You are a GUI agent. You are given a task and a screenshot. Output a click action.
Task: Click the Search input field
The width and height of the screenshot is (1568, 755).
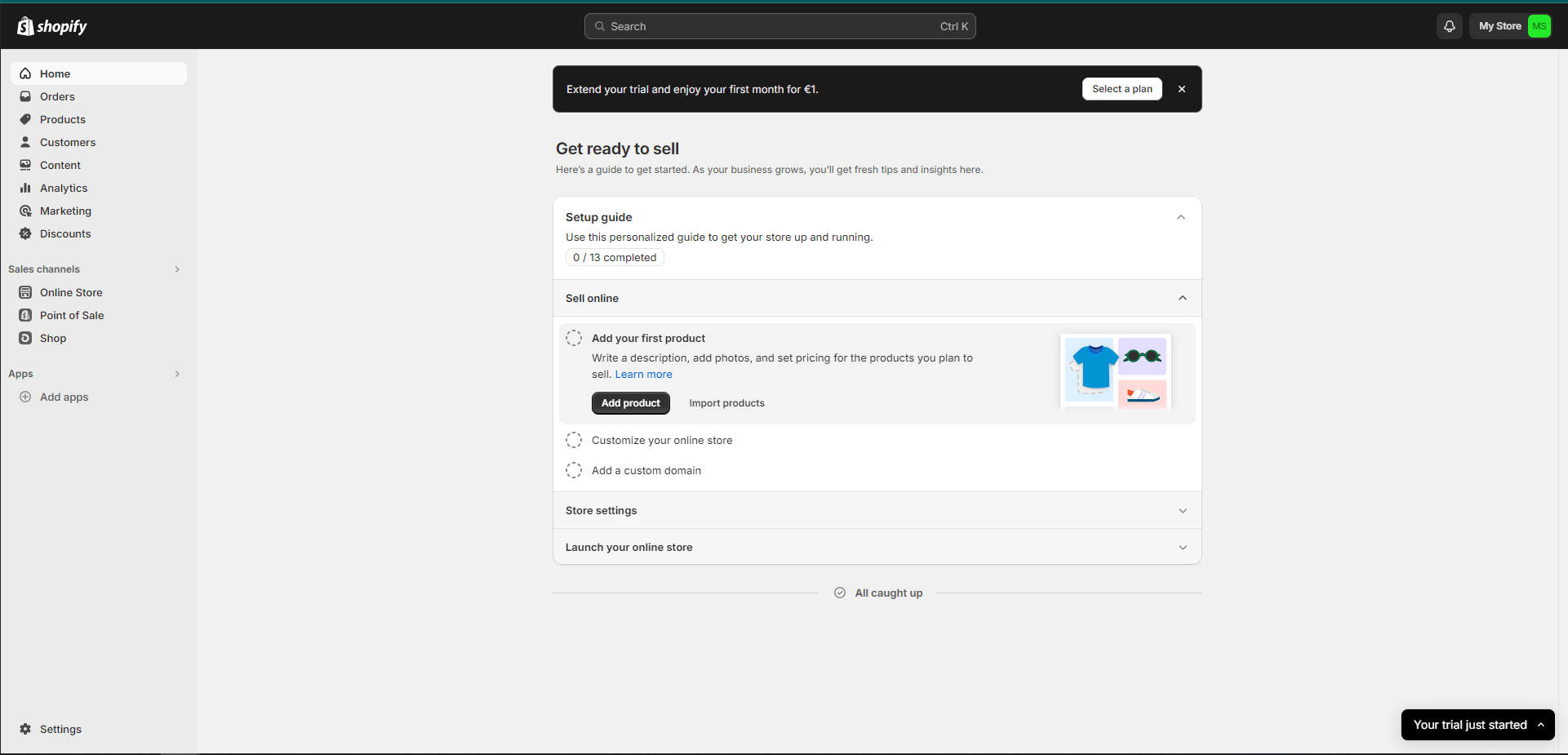(780, 26)
